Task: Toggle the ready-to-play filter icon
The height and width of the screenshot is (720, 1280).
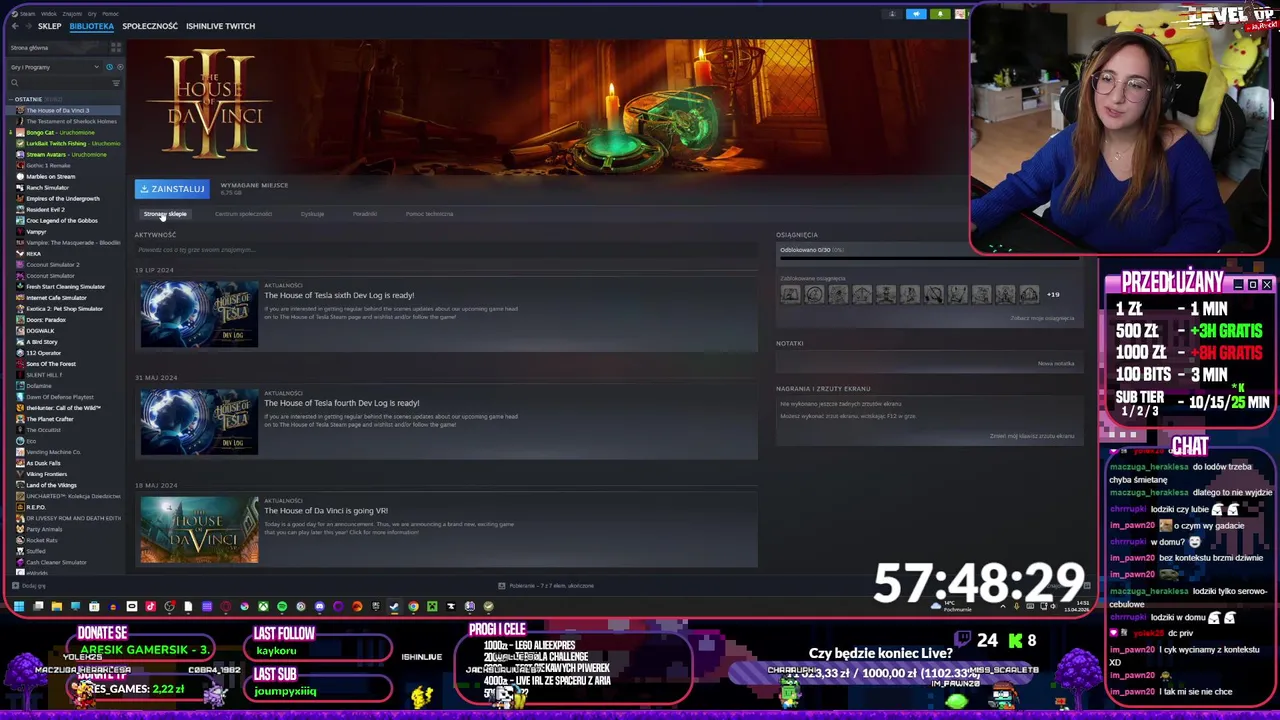Action: (x=118, y=67)
